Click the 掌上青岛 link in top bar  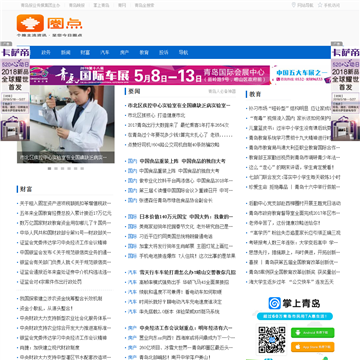(101, 5)
